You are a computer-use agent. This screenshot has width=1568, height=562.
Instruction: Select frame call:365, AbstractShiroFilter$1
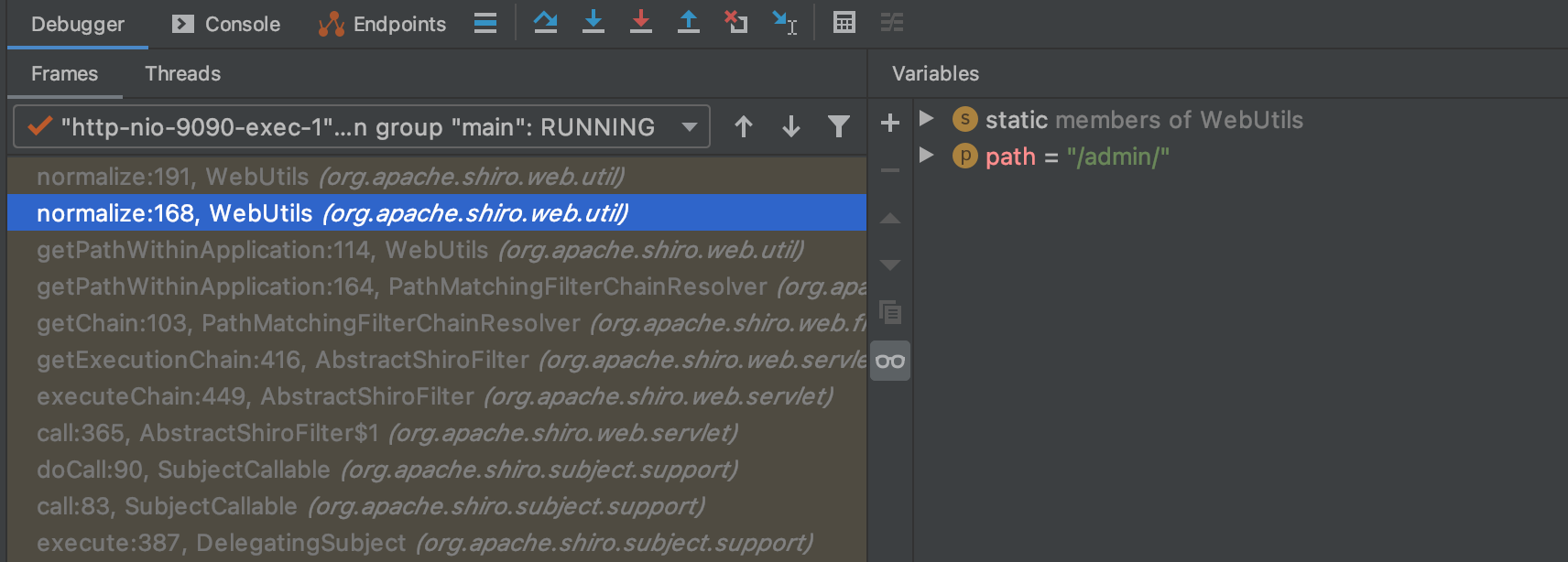coord(436,432)
